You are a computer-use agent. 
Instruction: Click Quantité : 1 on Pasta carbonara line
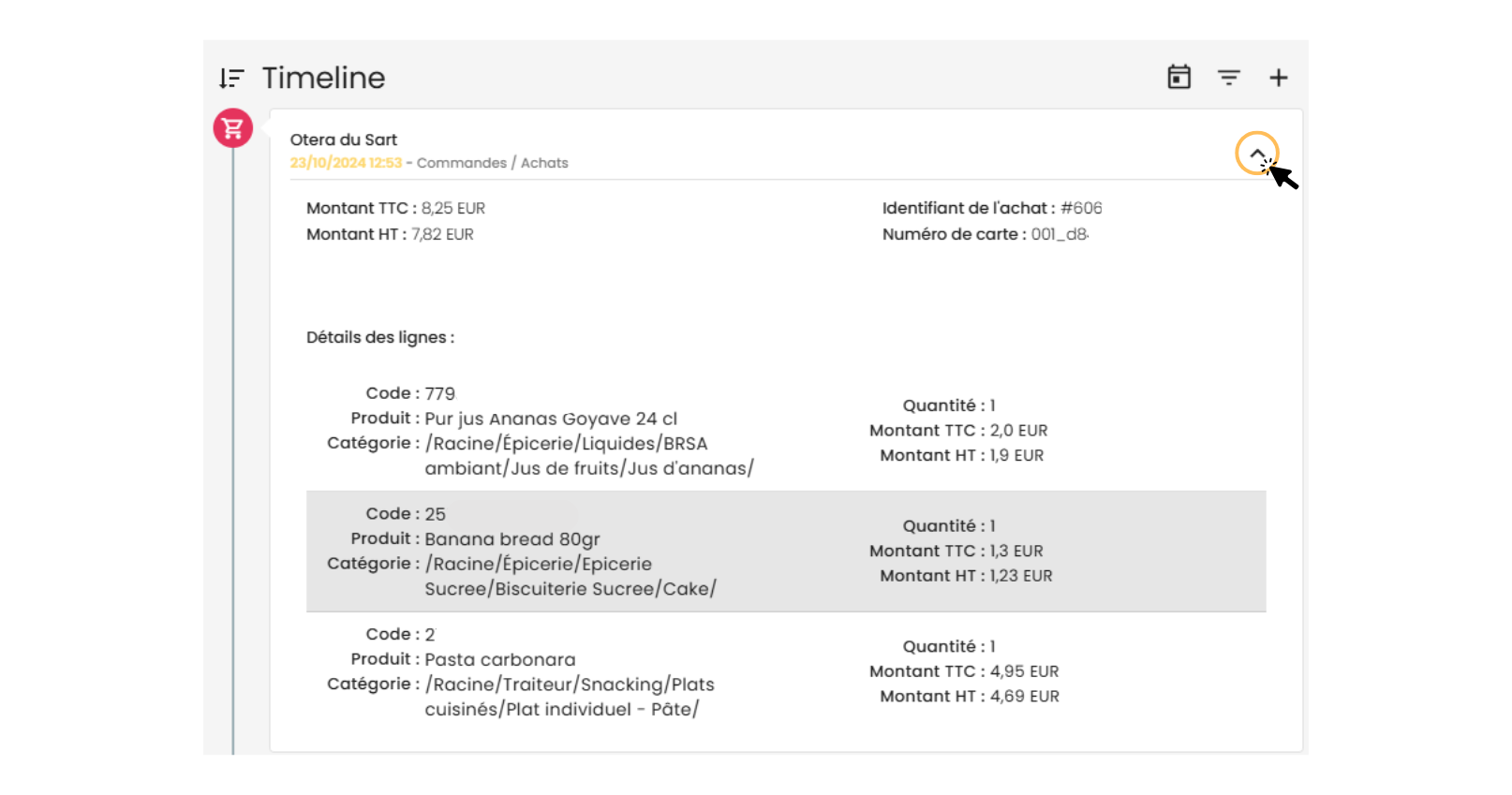pos(949,647)
